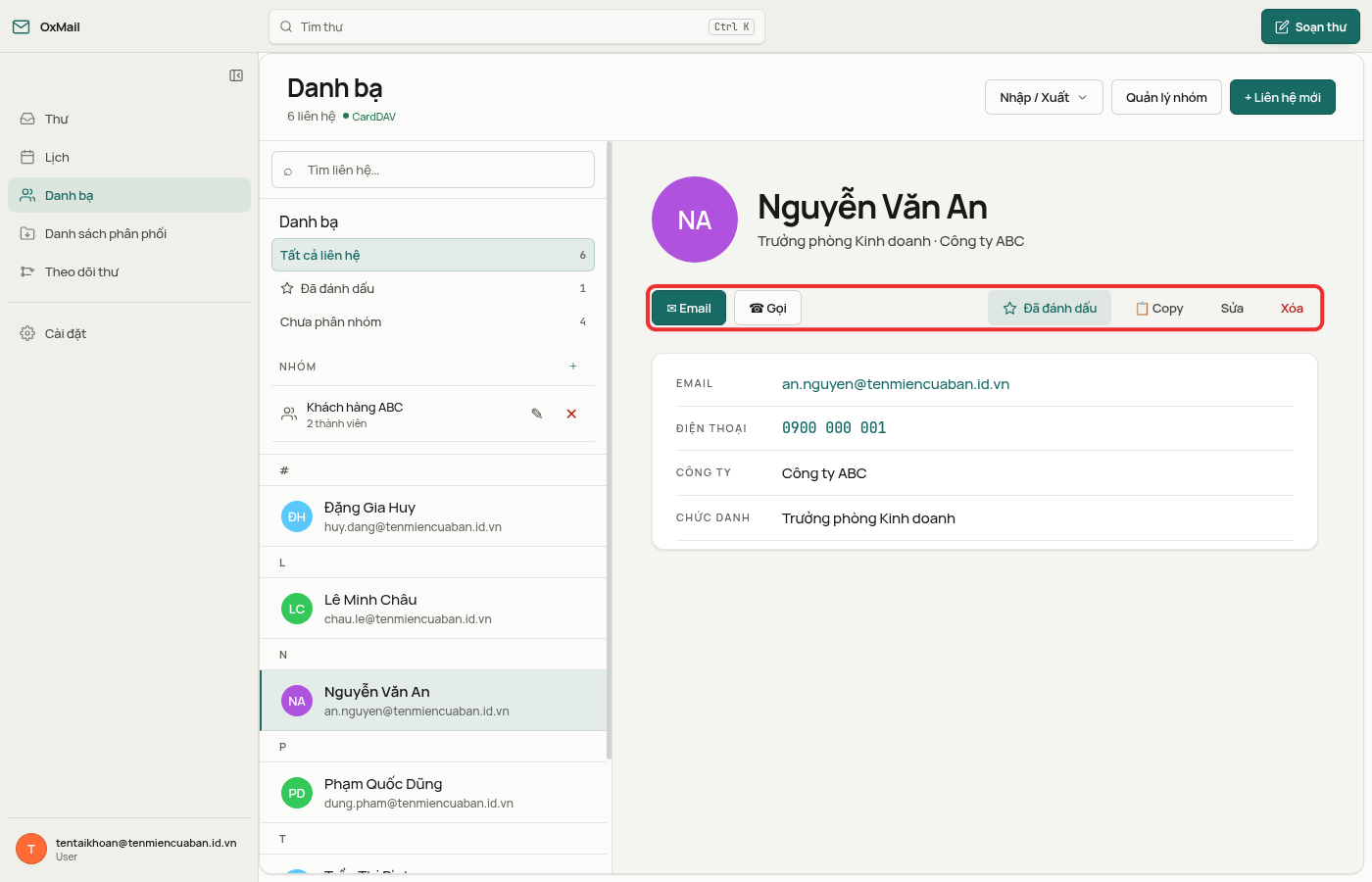Focus the Tìm thư search box
The image size is (1372, 882).
click(x=516, y=26)
